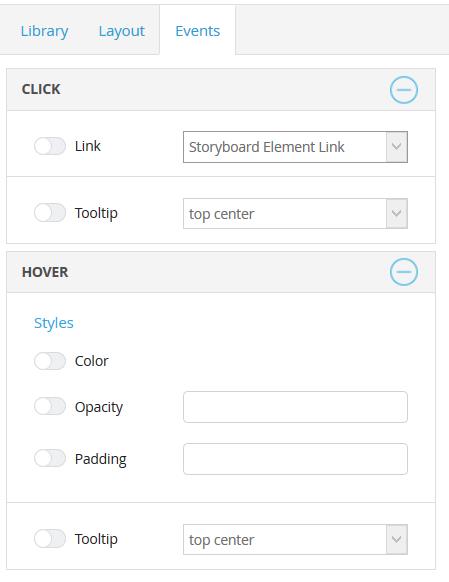Click the arrow on Click Tooltip position dropdown

(x=396, y=213)
